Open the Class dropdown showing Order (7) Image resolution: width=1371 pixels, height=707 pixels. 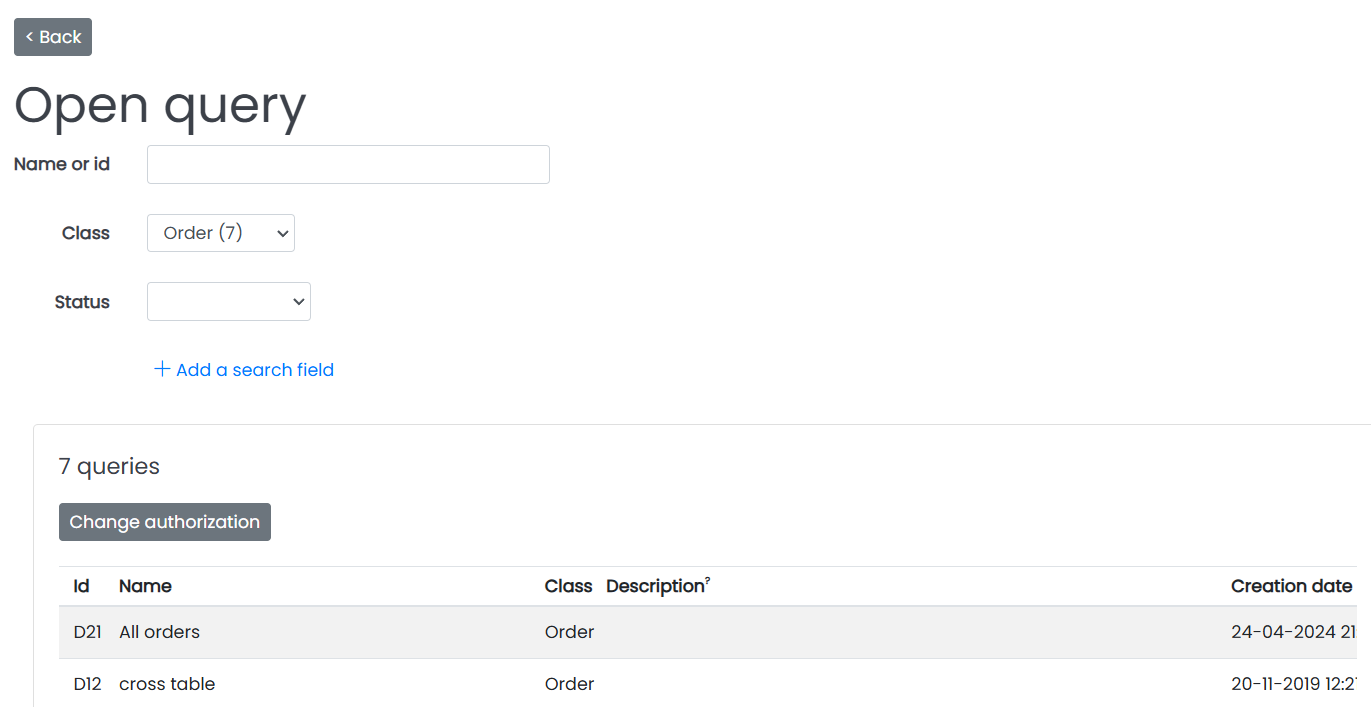pos(221,233)
